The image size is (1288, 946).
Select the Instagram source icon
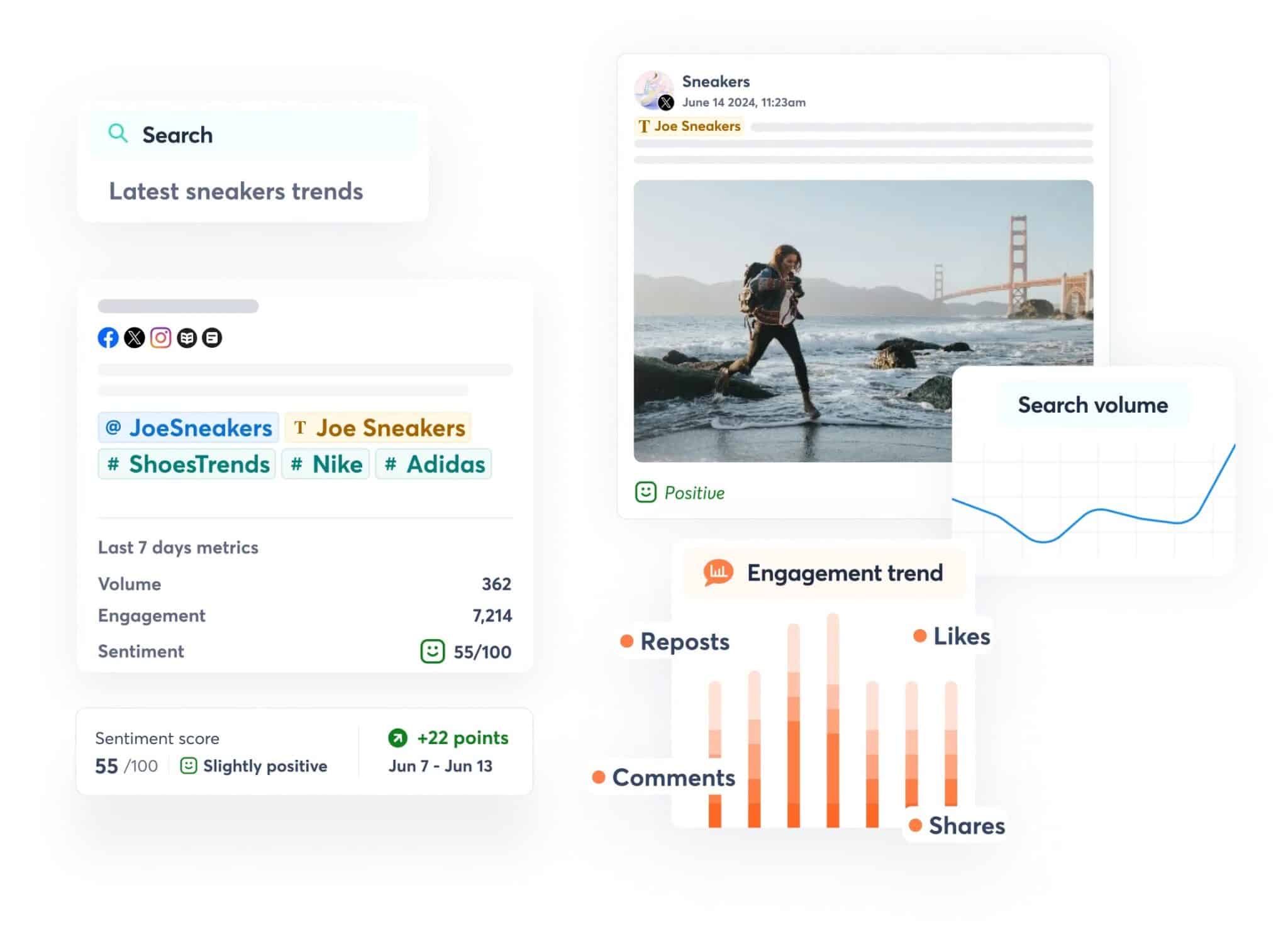[x=161, y=338]
